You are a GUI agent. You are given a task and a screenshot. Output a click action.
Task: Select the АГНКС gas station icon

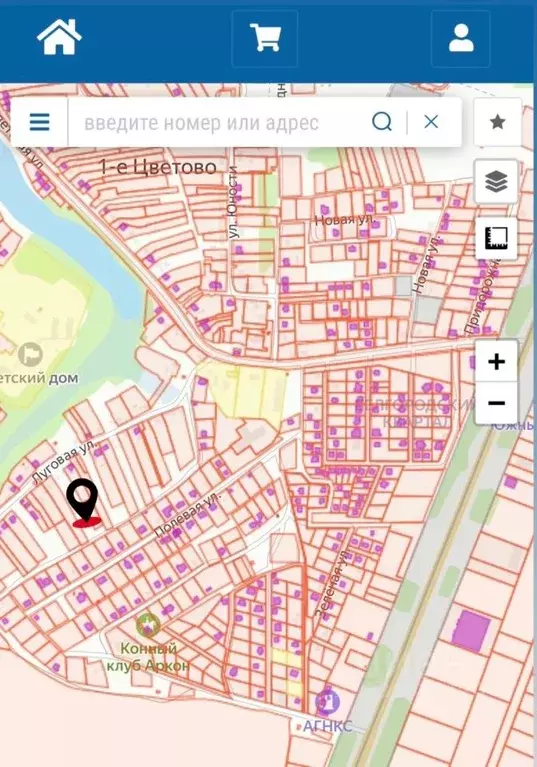tap(327, 701)
